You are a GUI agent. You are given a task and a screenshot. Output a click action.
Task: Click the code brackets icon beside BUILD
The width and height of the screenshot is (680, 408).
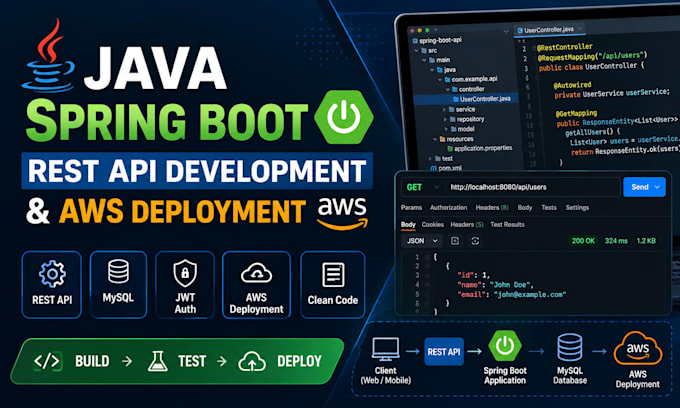[47, 361]
